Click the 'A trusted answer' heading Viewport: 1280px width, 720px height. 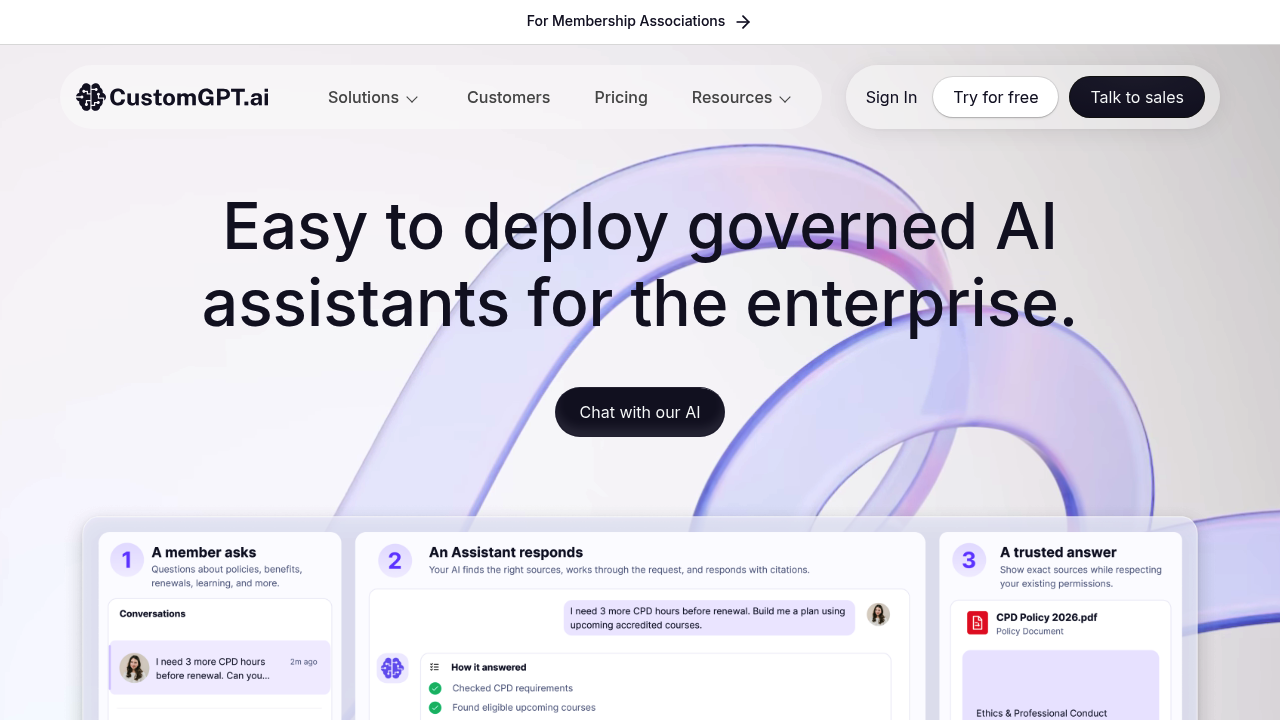tap(1058, 552)
